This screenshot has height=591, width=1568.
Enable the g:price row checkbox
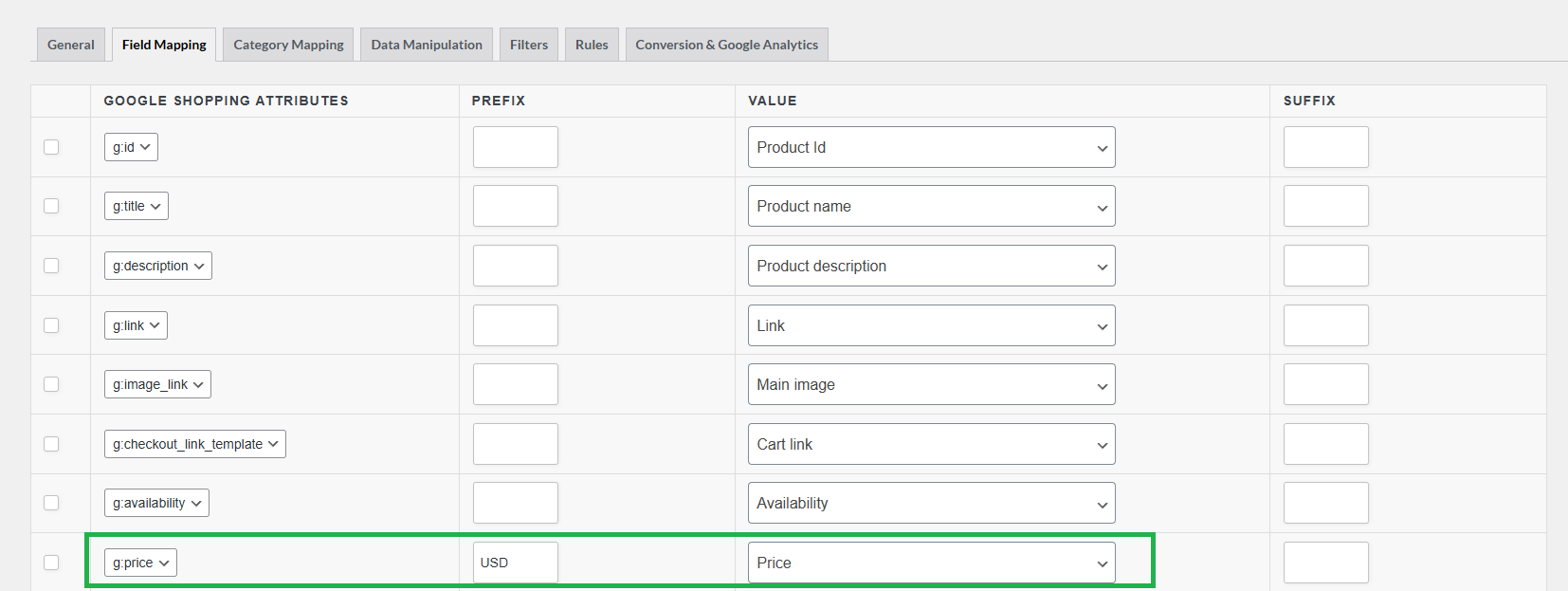(x=51, y=563)
